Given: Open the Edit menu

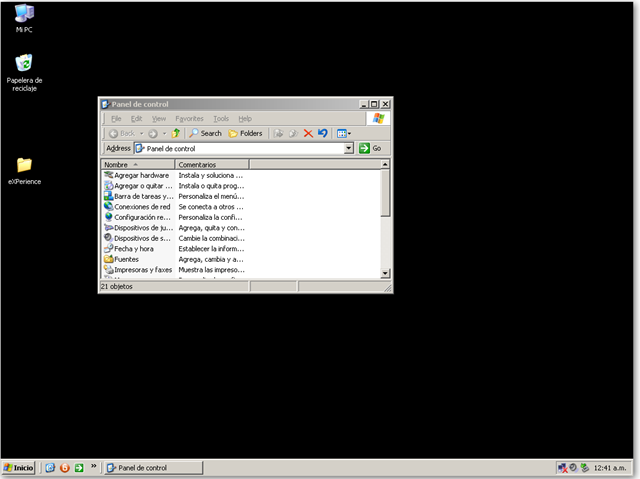Looking at the screenshot, I should [136, 119].
